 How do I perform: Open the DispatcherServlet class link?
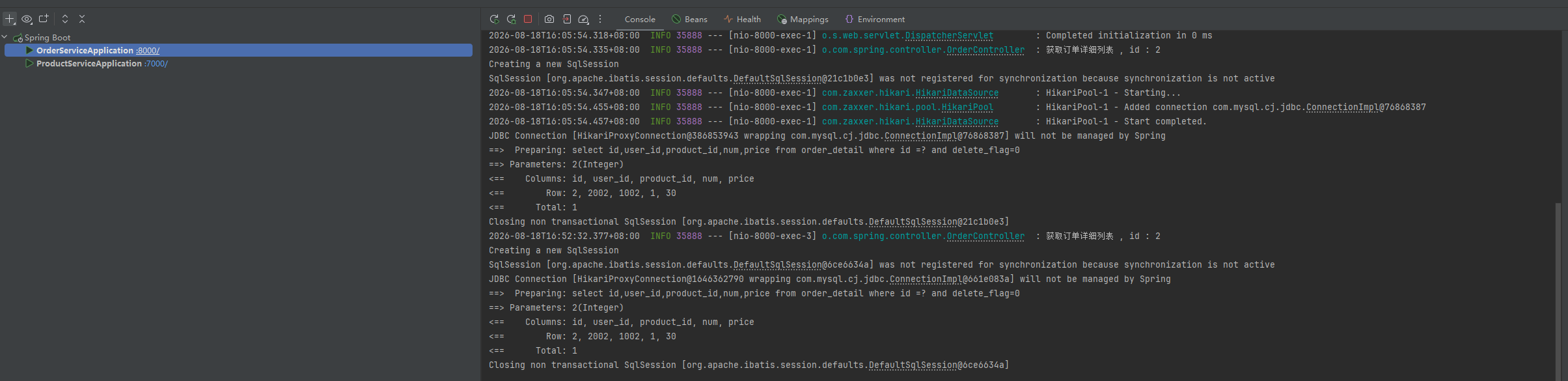[x=949, y=36]
